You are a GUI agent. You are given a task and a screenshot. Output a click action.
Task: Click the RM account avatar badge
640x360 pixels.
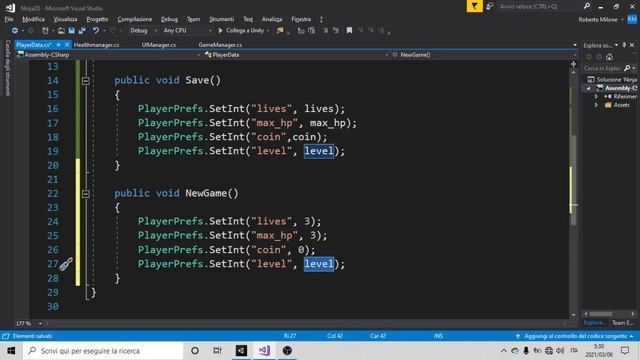[x=632, y=19]
